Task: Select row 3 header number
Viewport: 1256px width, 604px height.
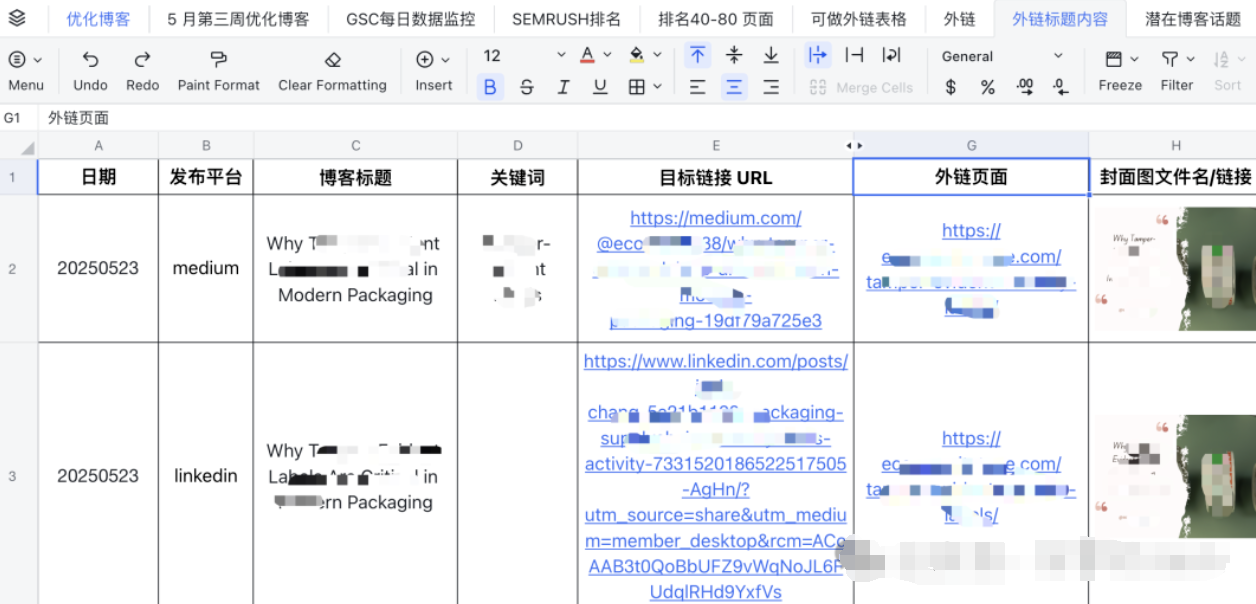Action: pos(12,476)
